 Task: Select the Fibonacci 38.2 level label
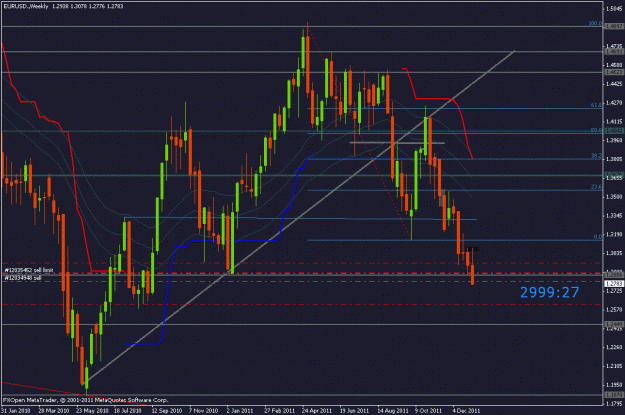click(596, 156)
